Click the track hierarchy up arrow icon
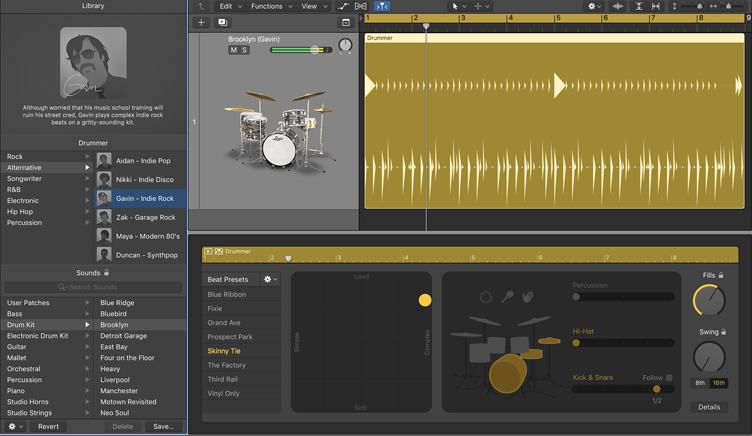This screenshot has height=436, width=752. (201, 6)
